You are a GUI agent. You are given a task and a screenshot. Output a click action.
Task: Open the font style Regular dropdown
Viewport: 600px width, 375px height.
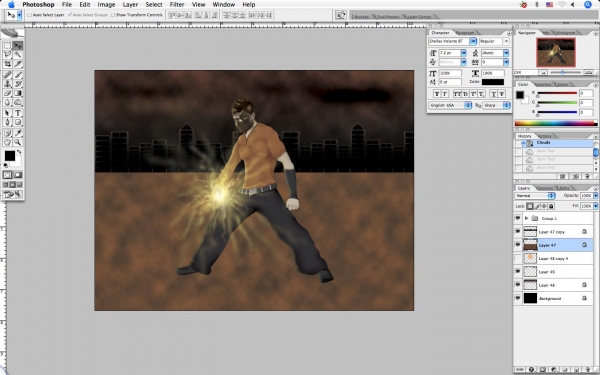(x=506, y=41)
